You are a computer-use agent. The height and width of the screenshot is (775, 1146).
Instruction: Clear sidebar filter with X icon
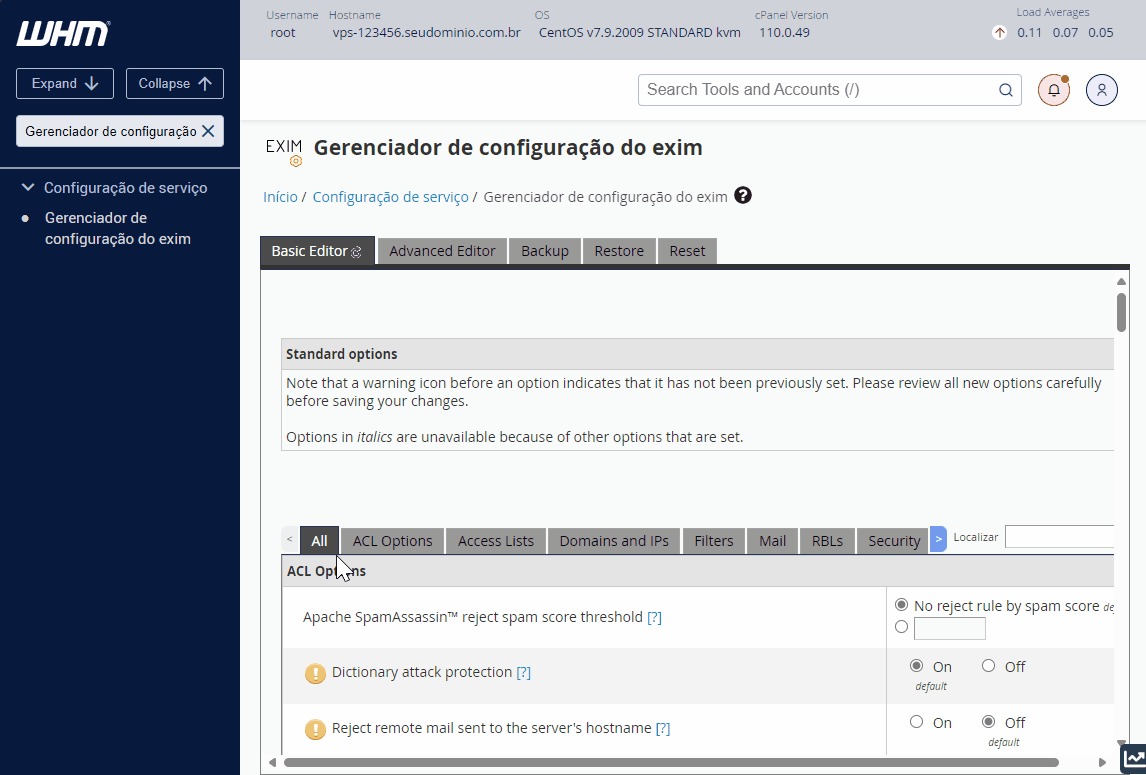208,131
